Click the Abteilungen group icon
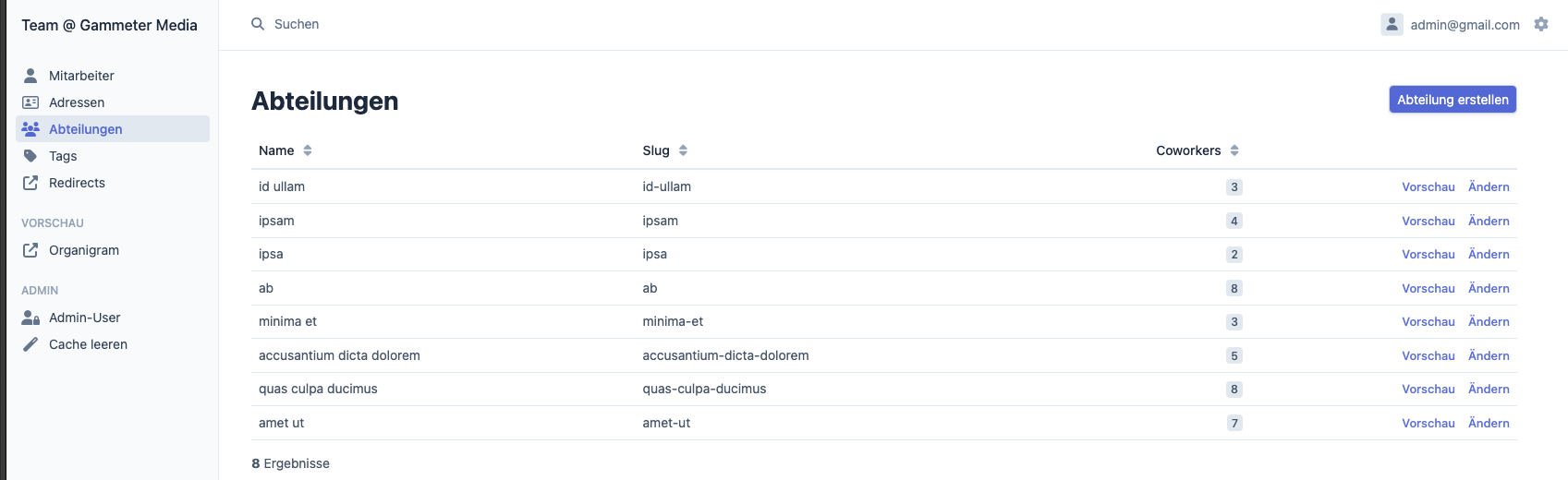The height and width of the screenshot is (480, 1568). pos(30,129)
